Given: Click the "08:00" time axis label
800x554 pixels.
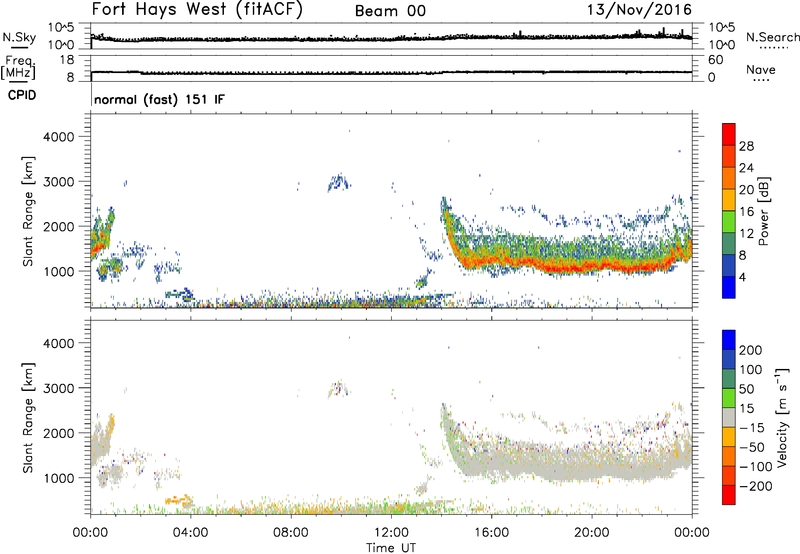Looking at the screenshot, I should 291,533.
